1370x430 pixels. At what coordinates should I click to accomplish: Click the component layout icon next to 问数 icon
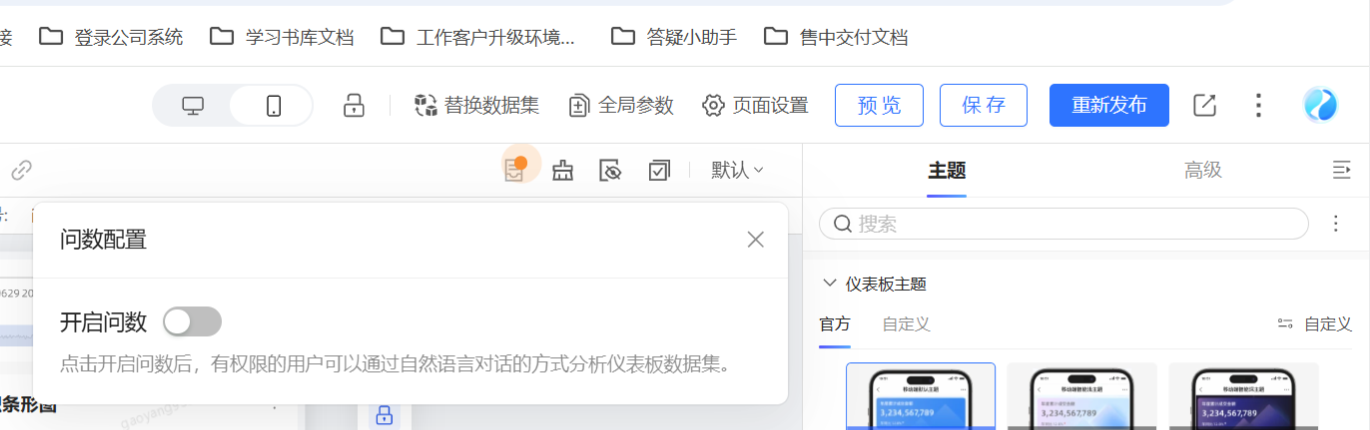(x=563, y=171)
